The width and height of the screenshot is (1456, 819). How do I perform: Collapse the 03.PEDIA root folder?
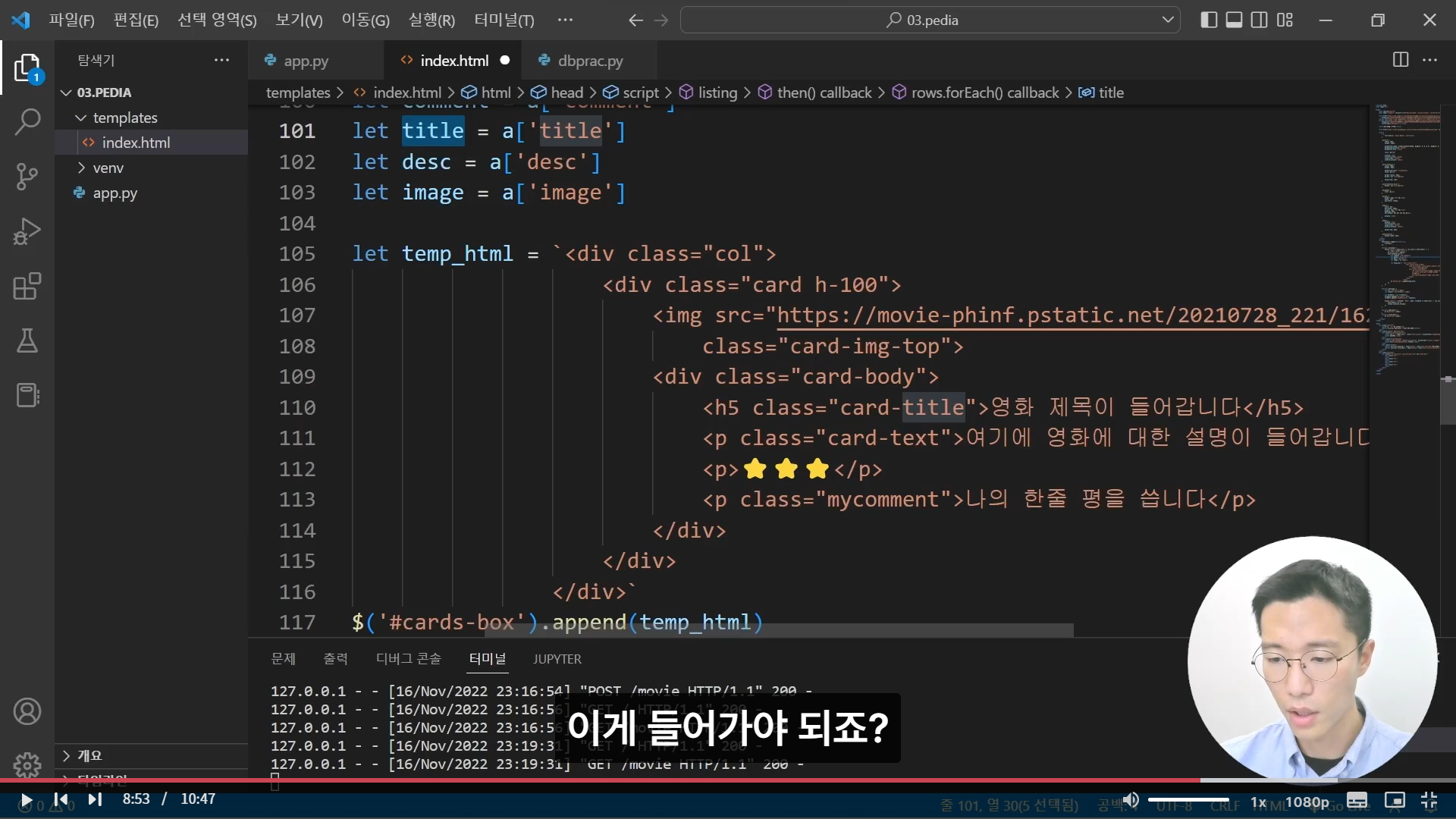(x=152, y=93)
